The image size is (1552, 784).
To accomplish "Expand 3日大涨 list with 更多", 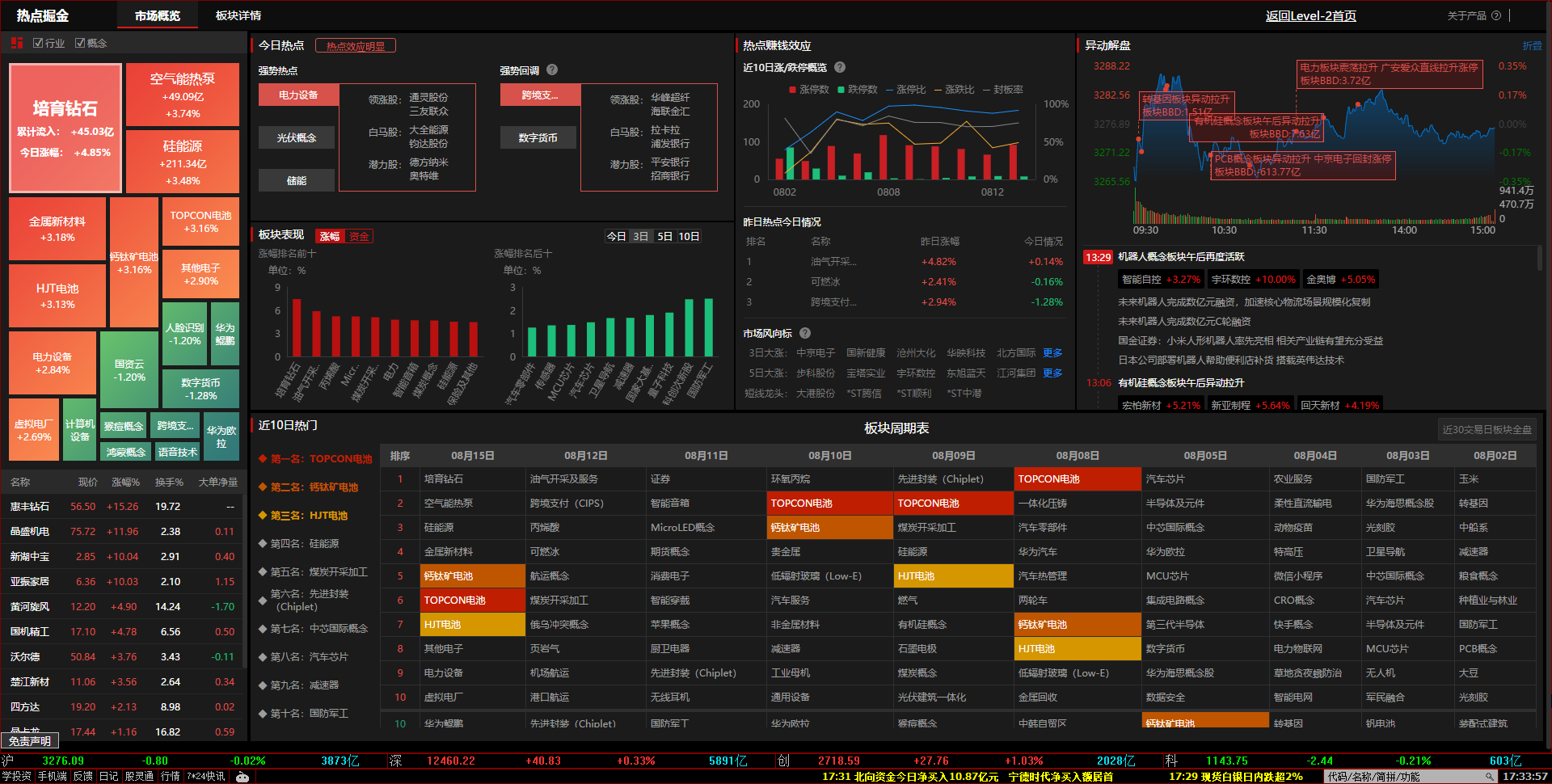I will (x=1052, y=353).
